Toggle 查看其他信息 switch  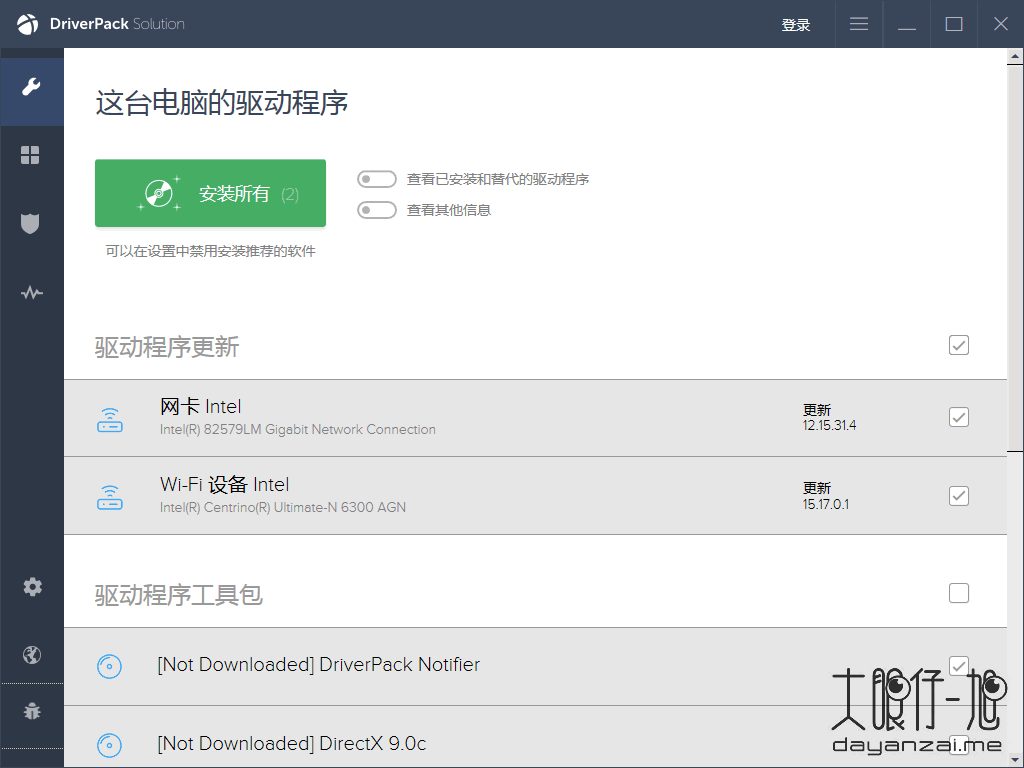pos(377,210)
